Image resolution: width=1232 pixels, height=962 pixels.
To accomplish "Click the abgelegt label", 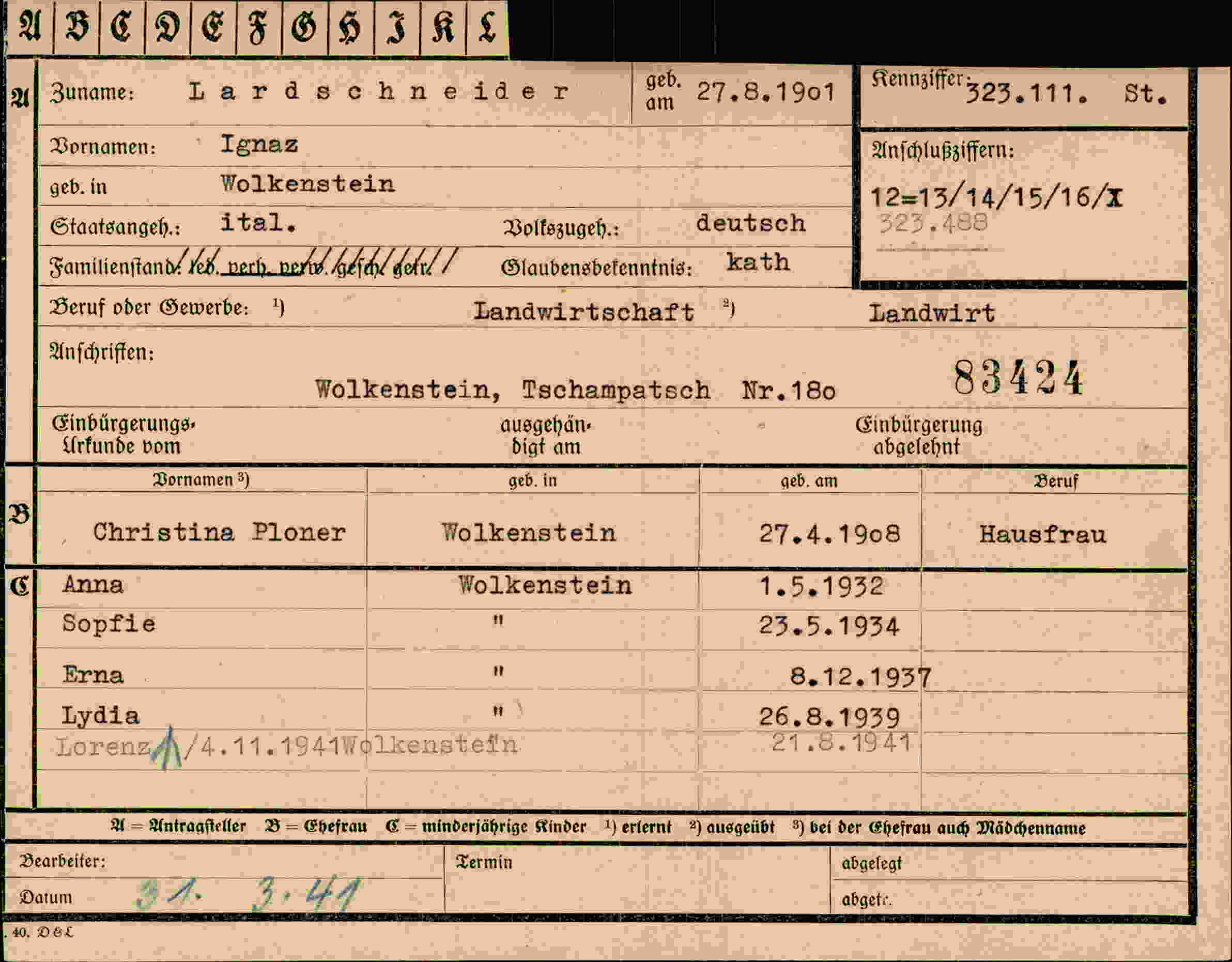I will (x=871, y=863).
